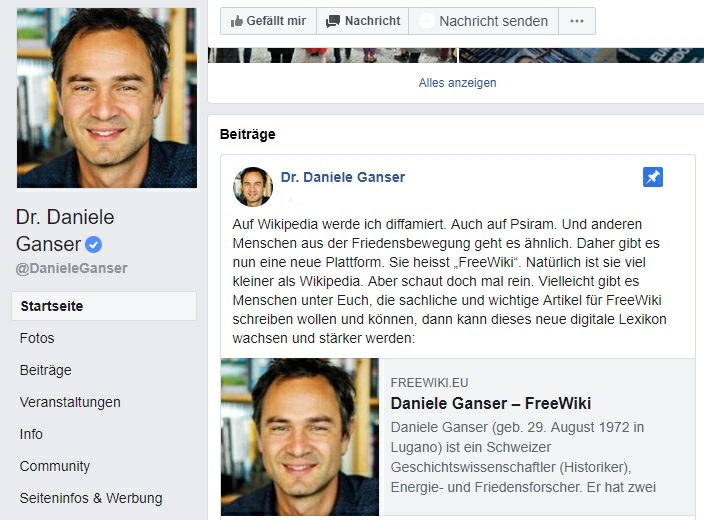Click the Dr. Daniele Ganser post author link
This screenshot has width=704, height=520.
343,177
